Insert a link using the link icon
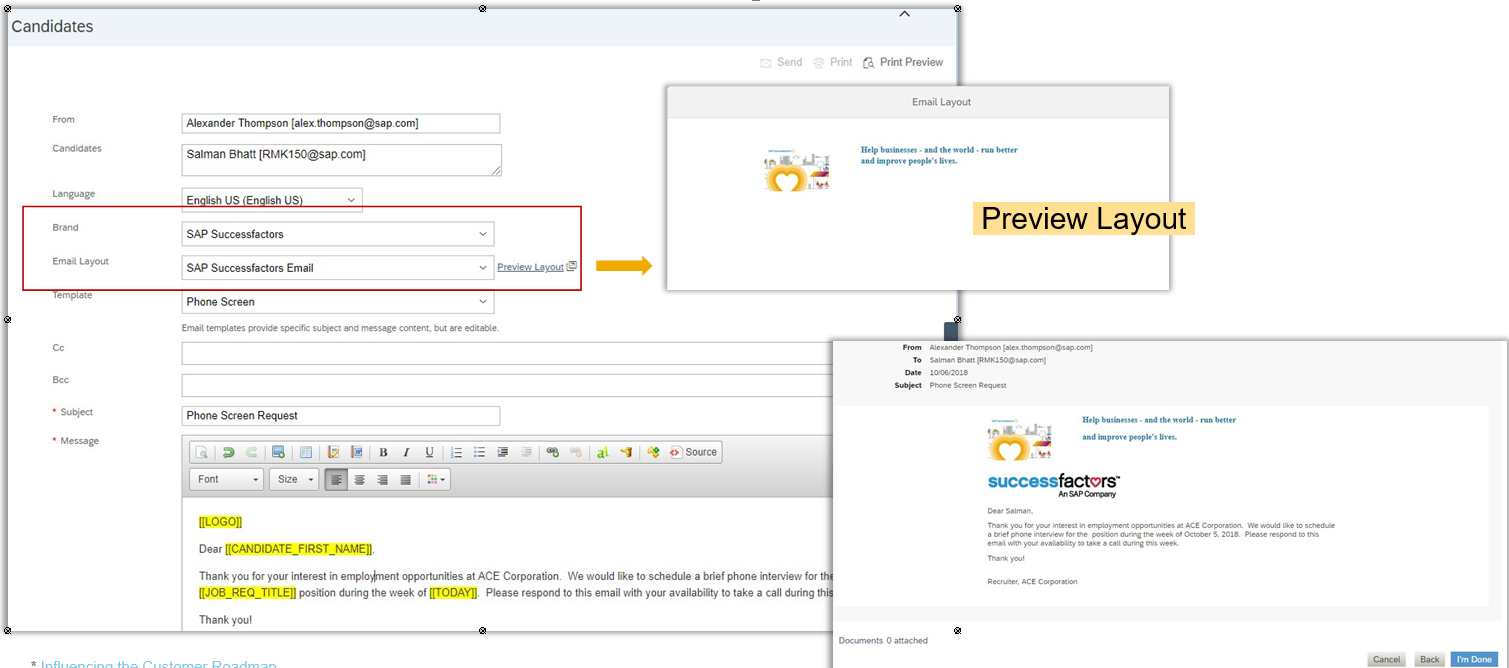 552,452
